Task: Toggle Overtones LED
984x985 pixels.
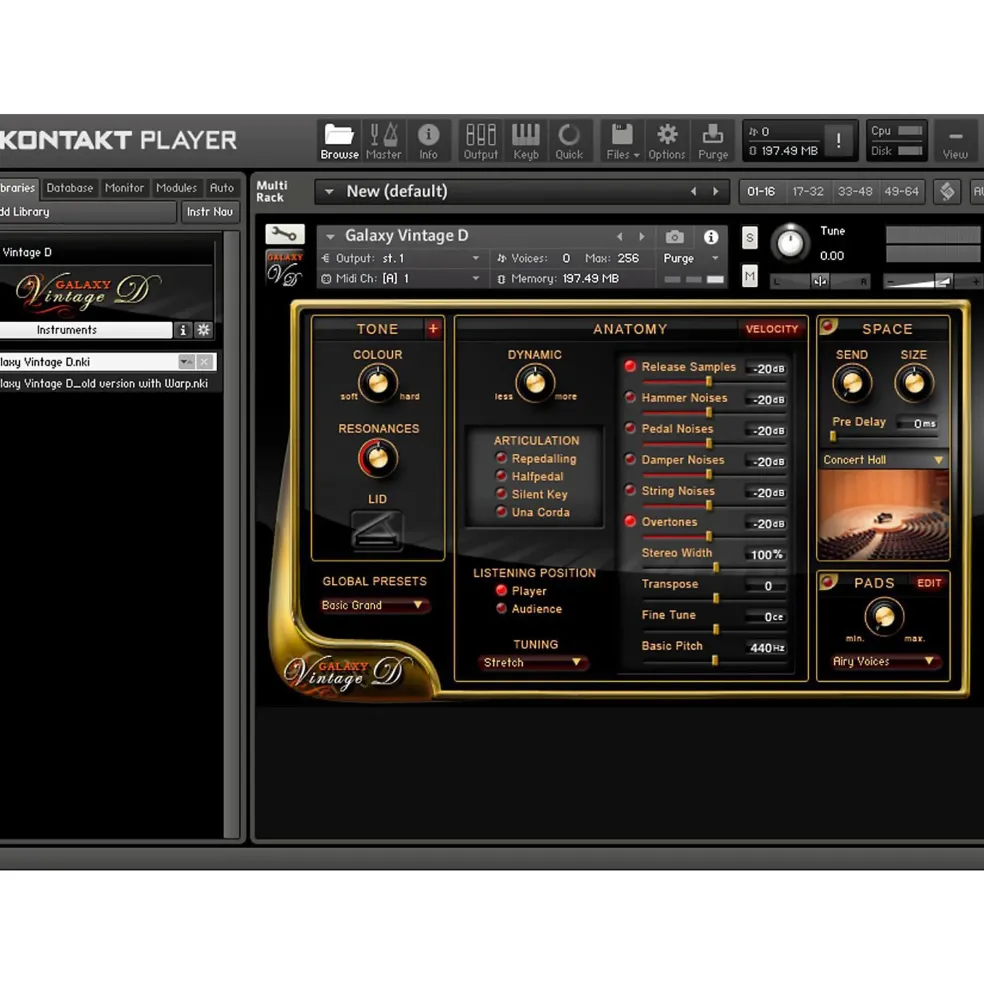Action: 630,521
